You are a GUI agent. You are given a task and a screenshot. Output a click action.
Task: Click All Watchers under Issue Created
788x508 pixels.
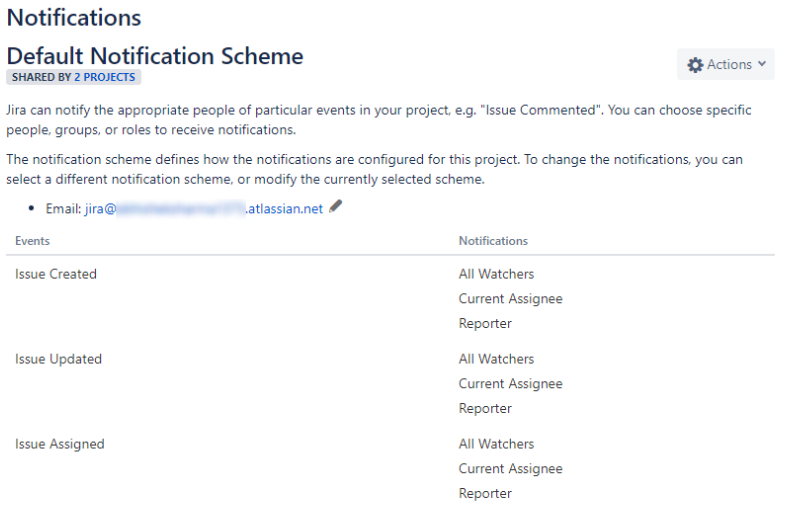coord(496,274)
